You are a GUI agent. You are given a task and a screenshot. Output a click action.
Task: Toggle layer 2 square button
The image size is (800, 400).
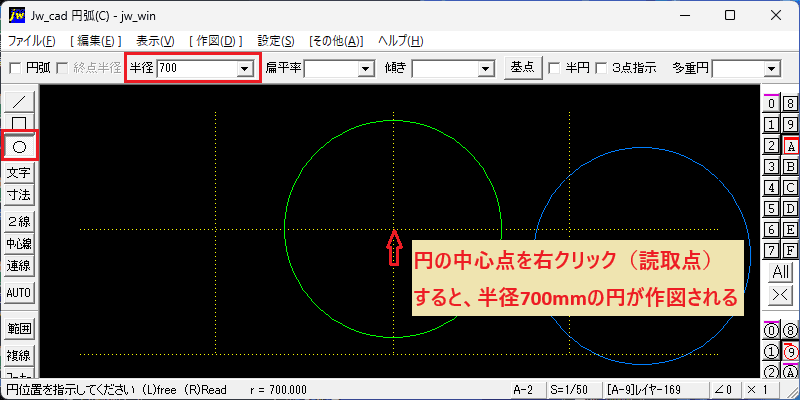(771, 146)
